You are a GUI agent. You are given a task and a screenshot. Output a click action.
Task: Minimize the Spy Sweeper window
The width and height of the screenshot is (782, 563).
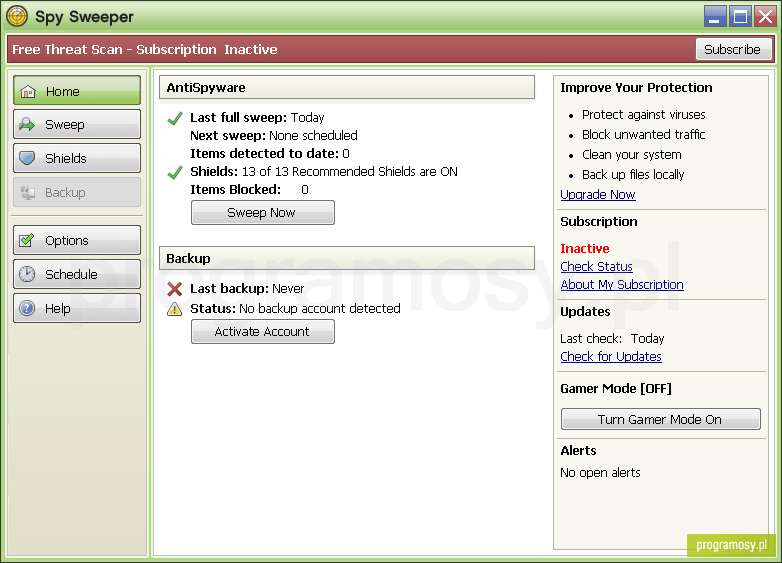coord(714,16)
